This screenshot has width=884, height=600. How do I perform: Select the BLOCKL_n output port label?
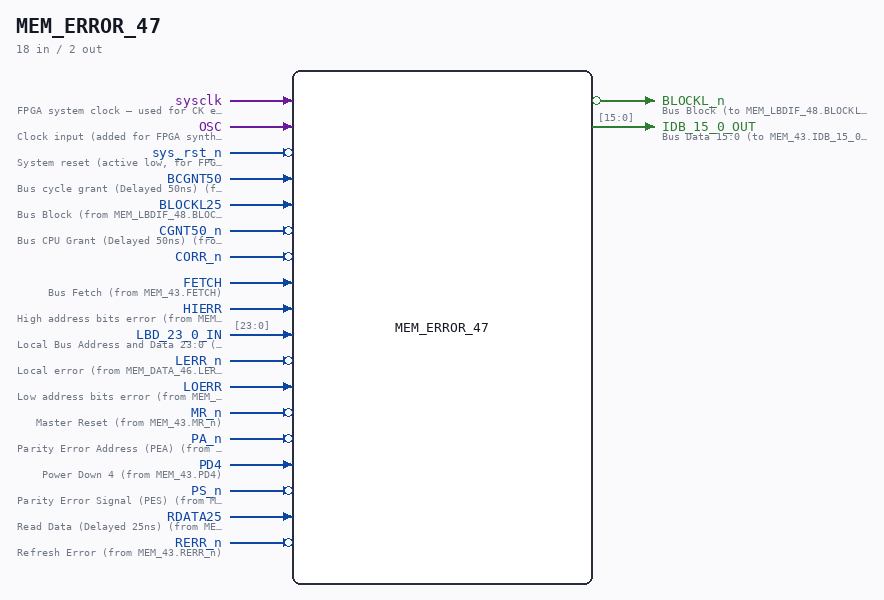click(693, 100)
